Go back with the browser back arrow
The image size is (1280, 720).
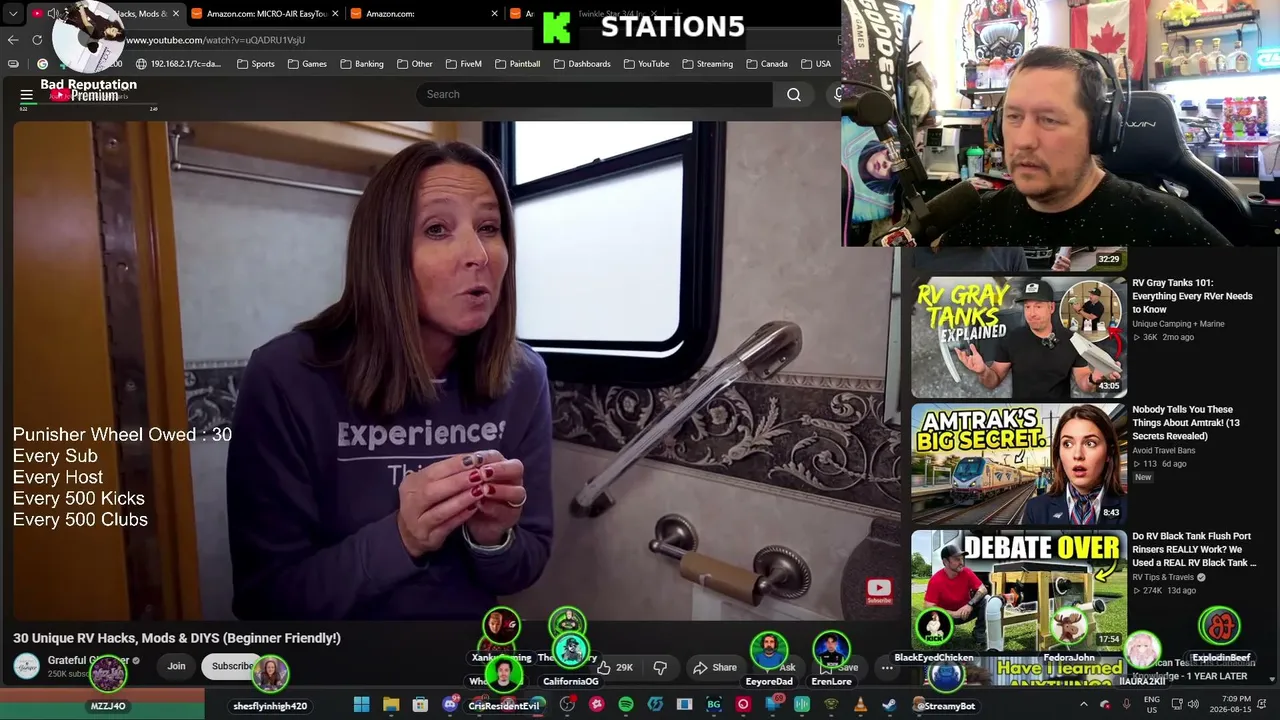13,40
